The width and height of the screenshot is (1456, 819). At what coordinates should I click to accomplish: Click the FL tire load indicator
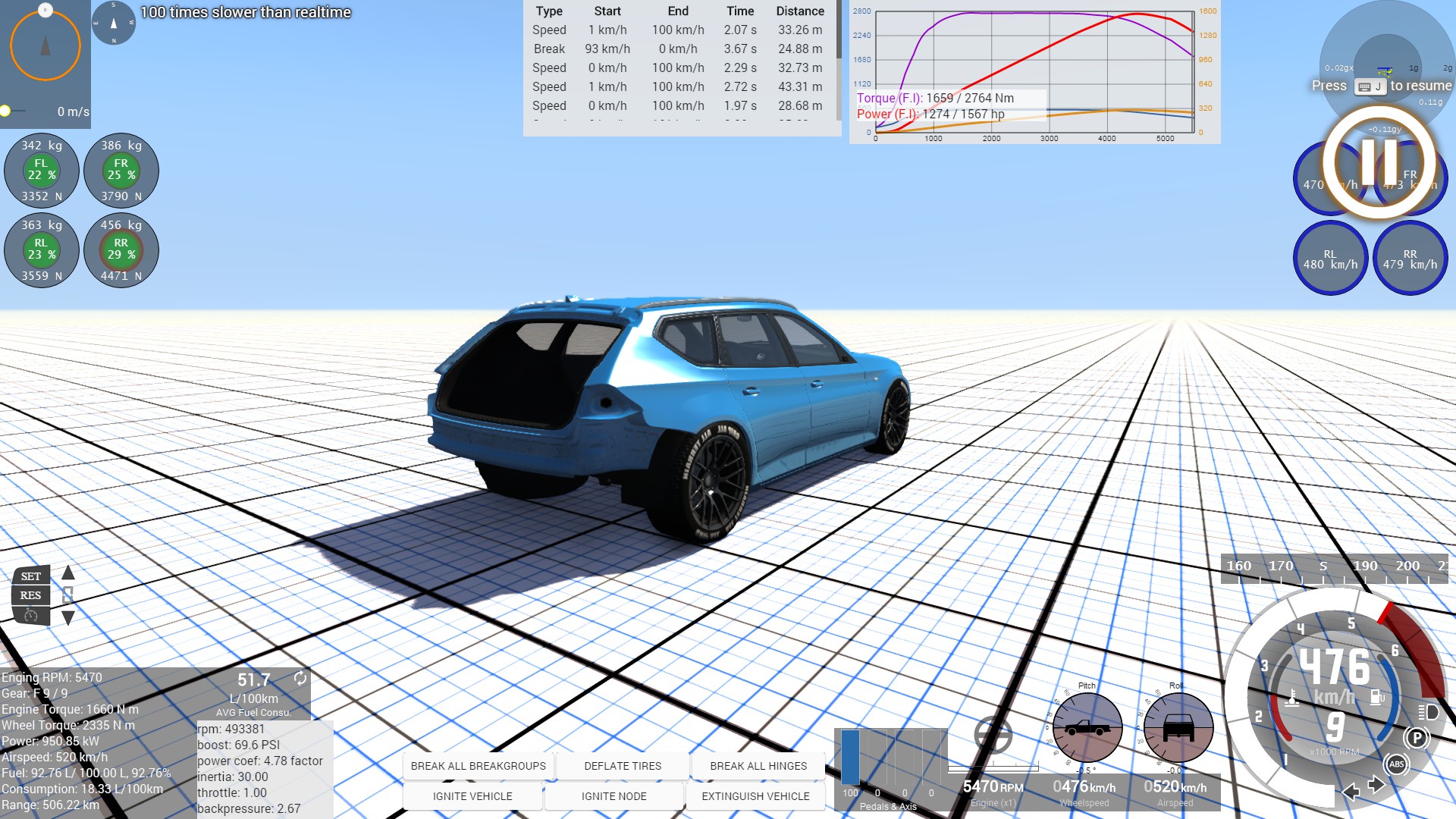(x=42, y=170)
